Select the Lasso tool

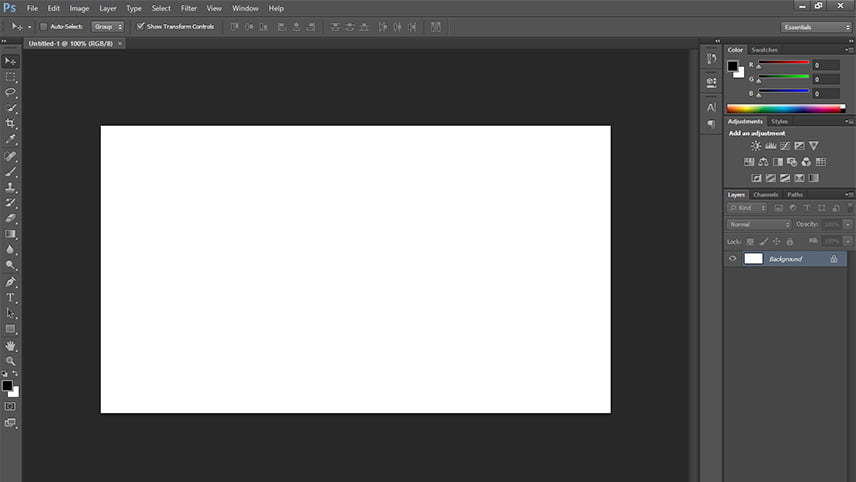(10, 92)
